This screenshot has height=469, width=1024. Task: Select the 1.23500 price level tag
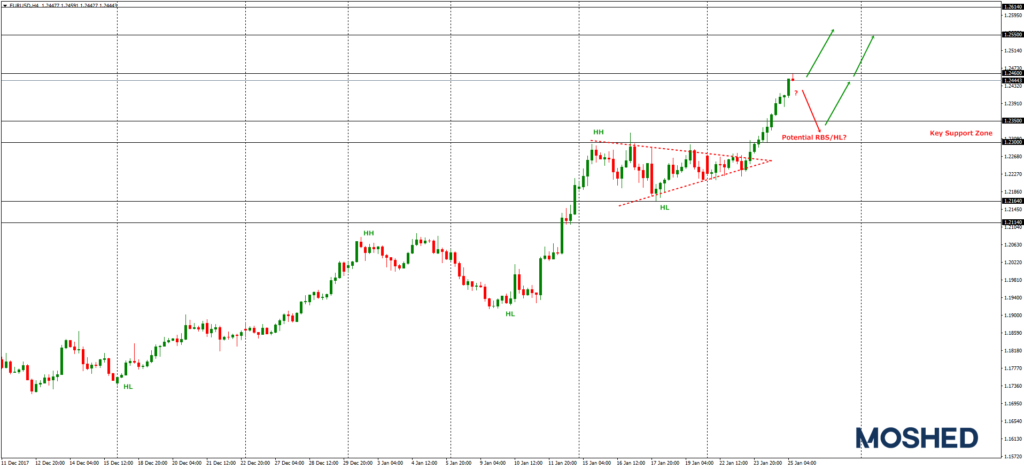pyautogui.click(x=1011, y=121)
